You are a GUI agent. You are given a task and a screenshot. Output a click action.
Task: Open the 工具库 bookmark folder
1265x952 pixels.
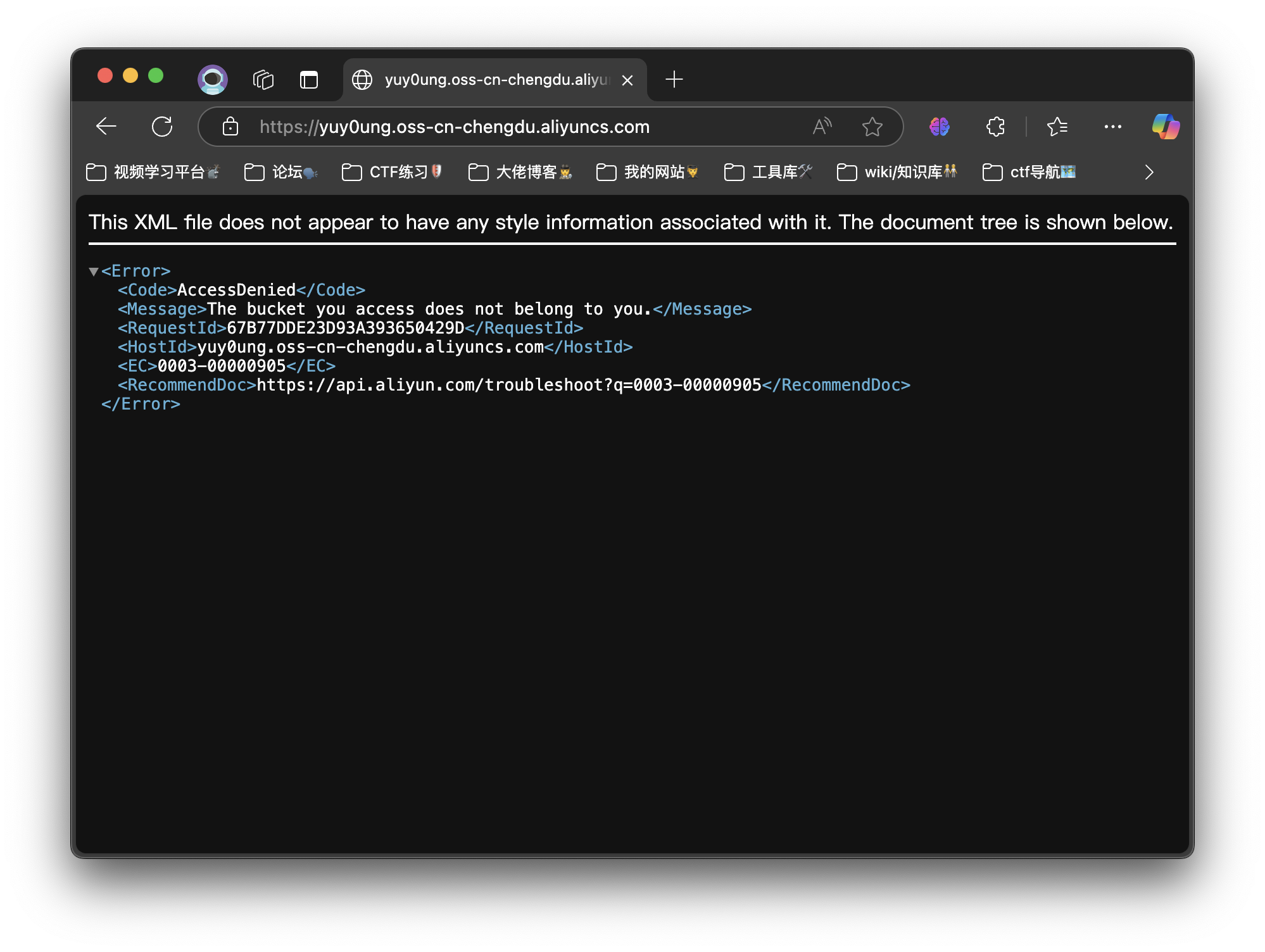(x=768, y=172)
